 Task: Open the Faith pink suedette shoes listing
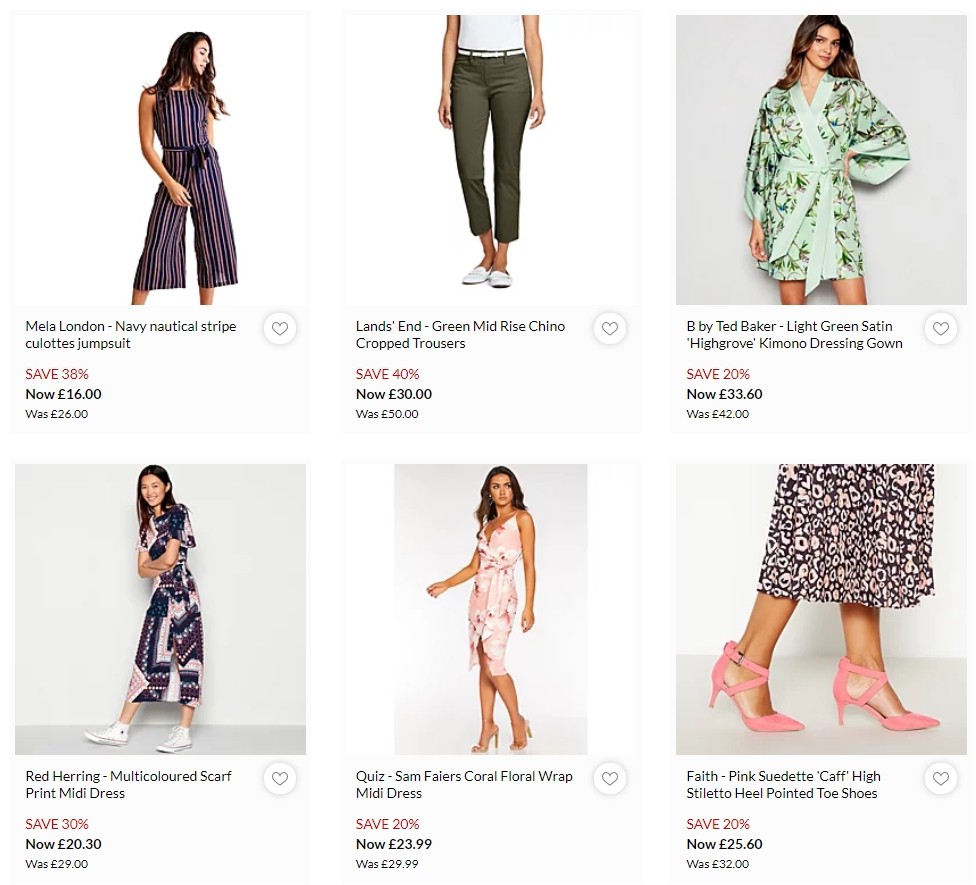tap(789, 784)
